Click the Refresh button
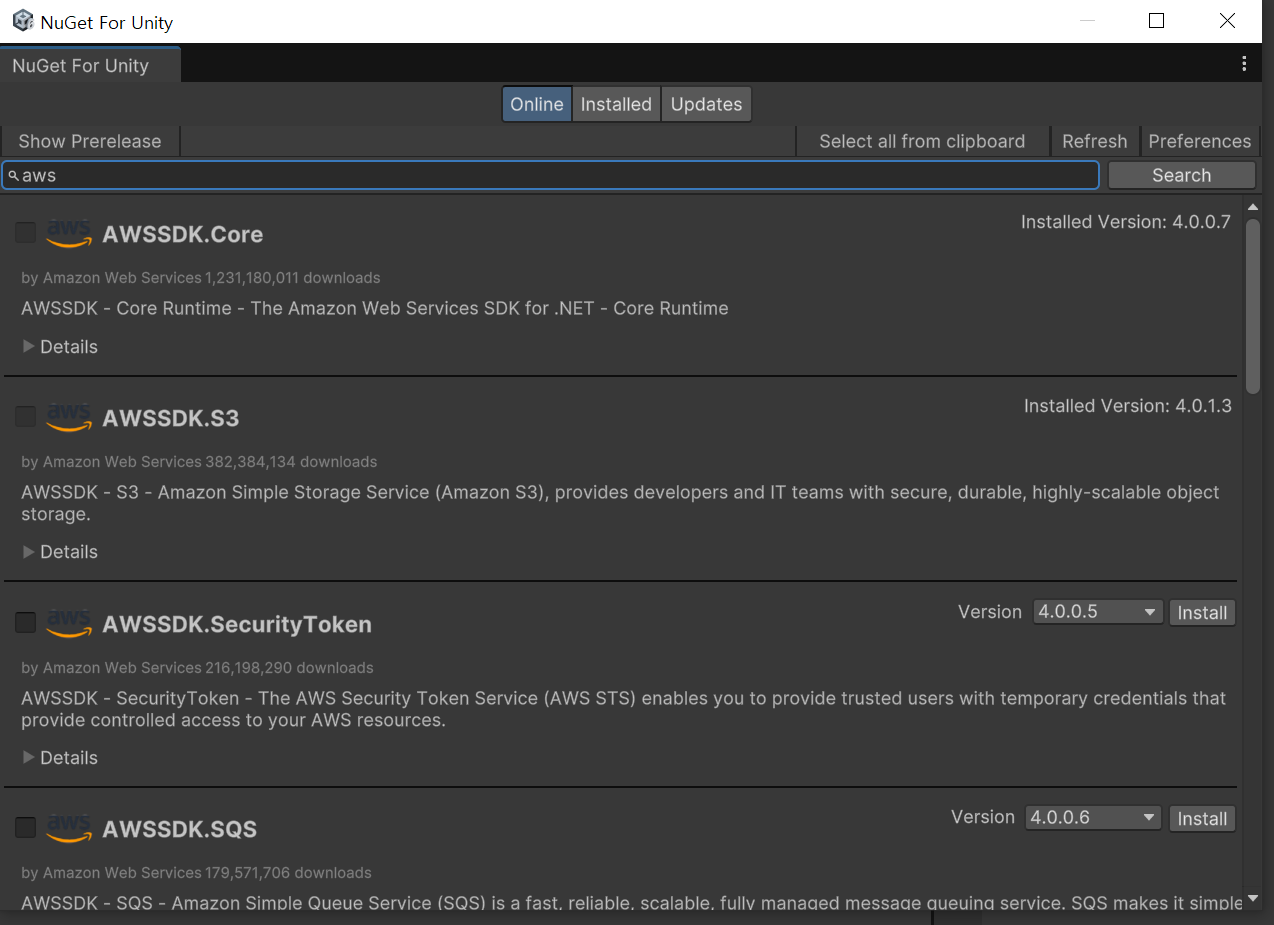 tap(1095, 141)
